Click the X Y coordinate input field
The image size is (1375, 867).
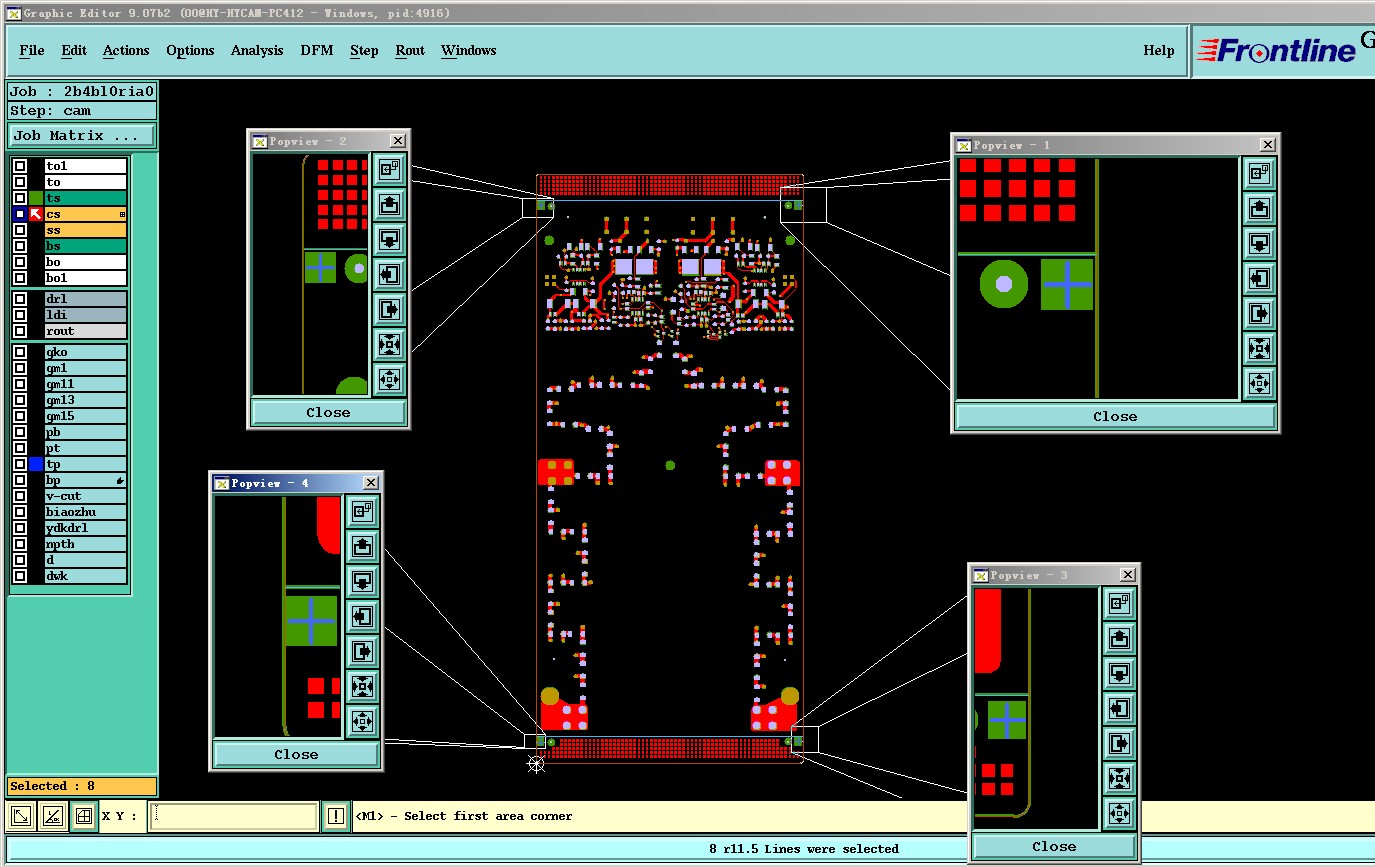[234, 816]
